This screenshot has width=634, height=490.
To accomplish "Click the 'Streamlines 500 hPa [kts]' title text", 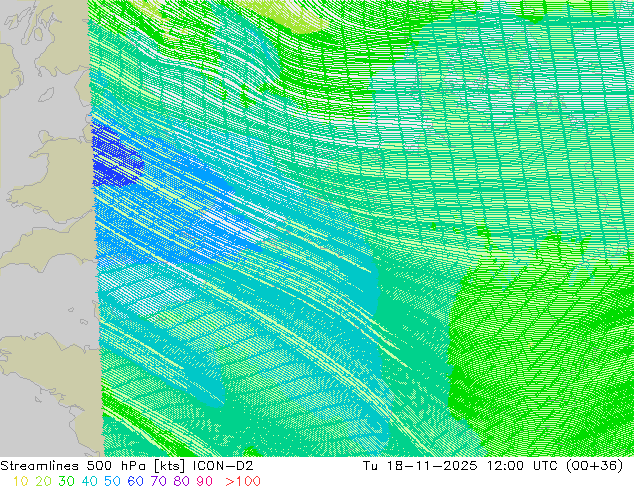I will 93,466.
